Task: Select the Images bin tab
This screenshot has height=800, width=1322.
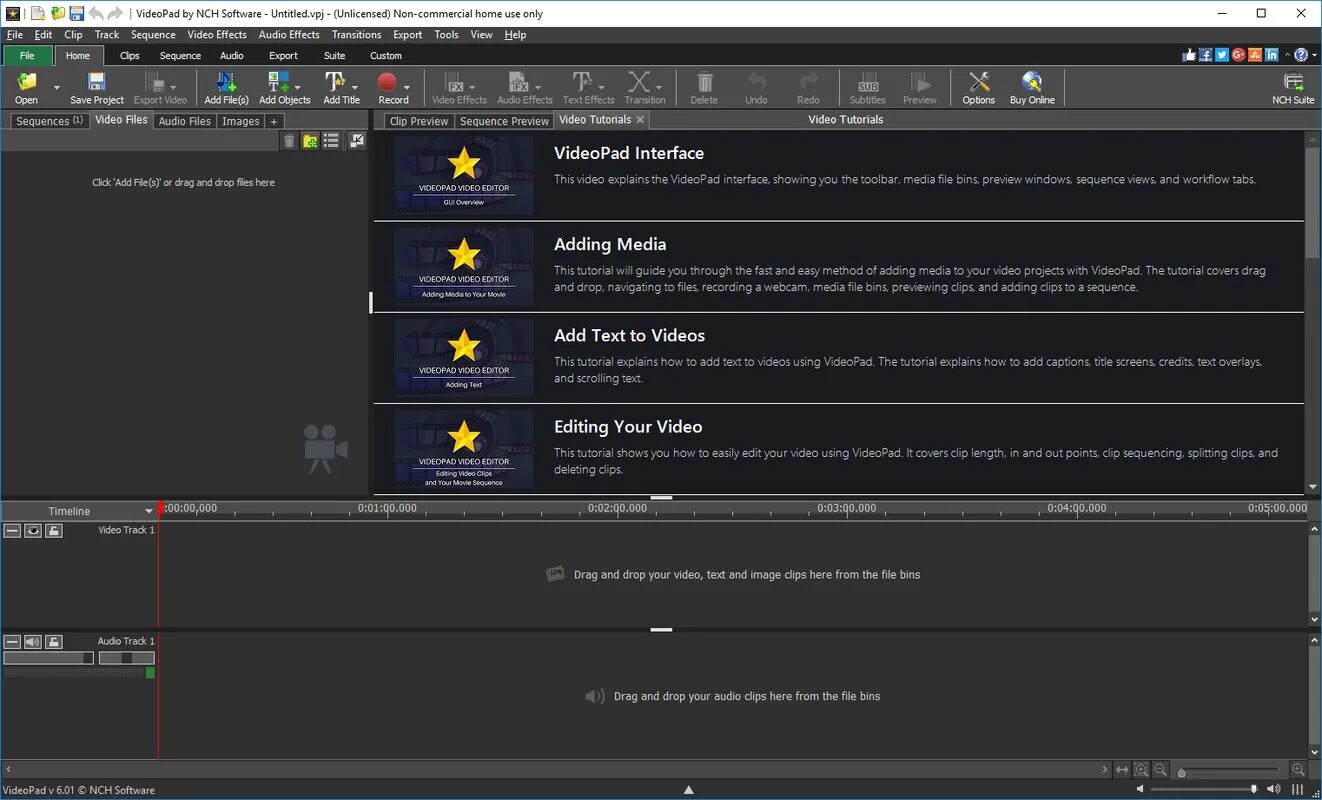Action: click(x=241, y=121)
